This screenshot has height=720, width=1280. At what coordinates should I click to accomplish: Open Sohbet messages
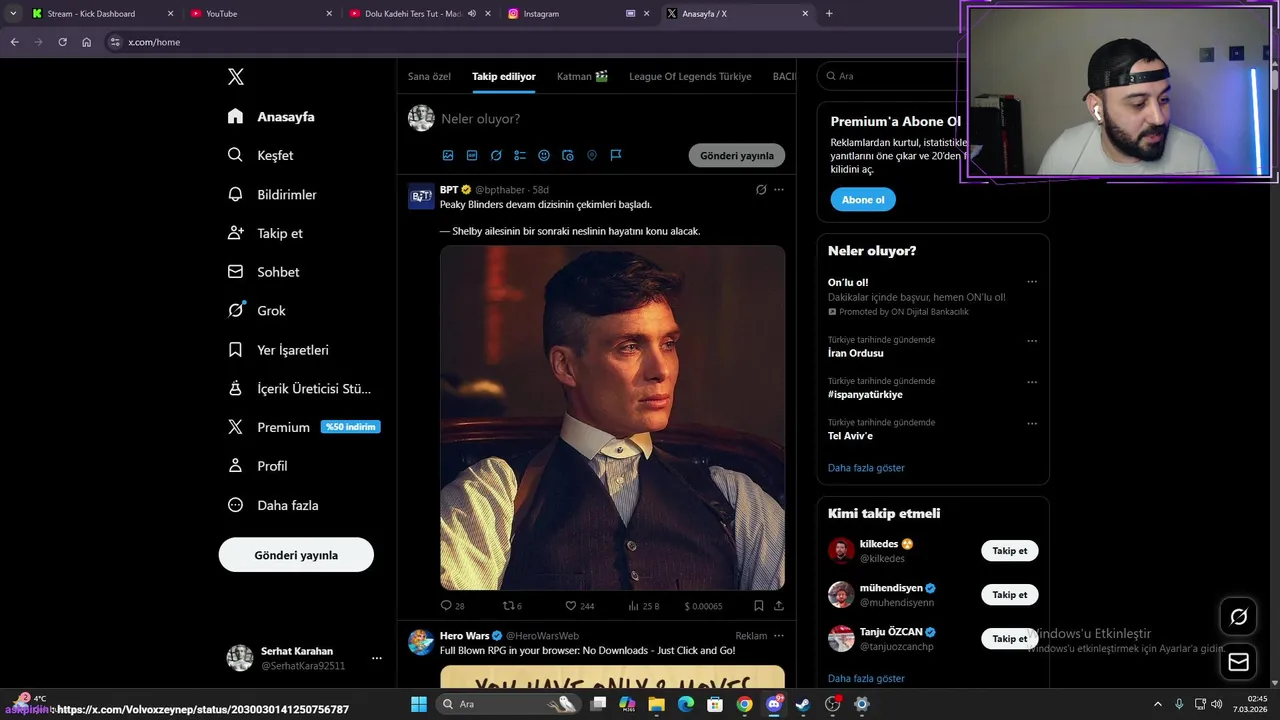point(263,272)
